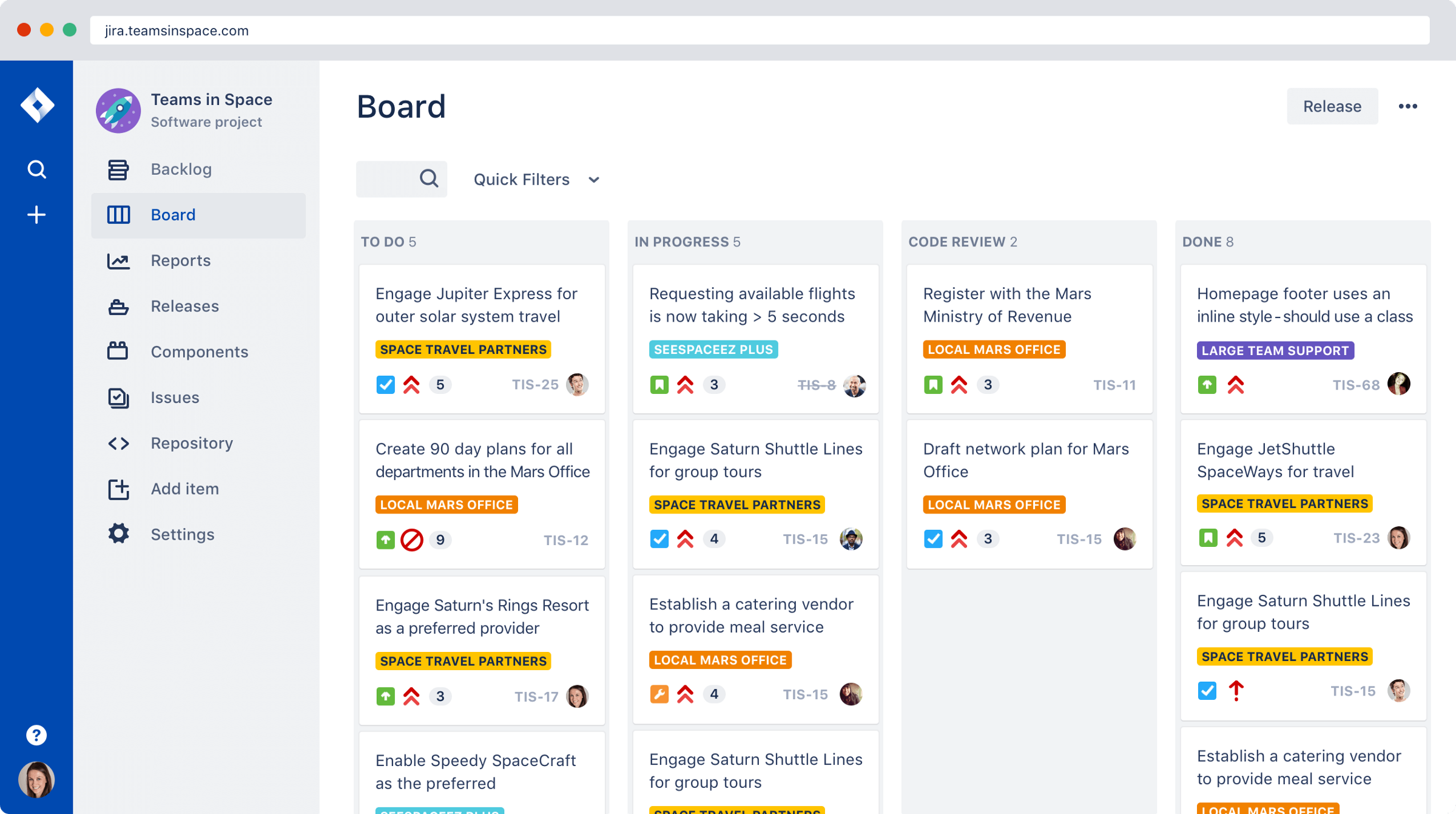Open Settings panel
The width and height of the screenshot is (1456, 814).
click(x=180, y=534)
